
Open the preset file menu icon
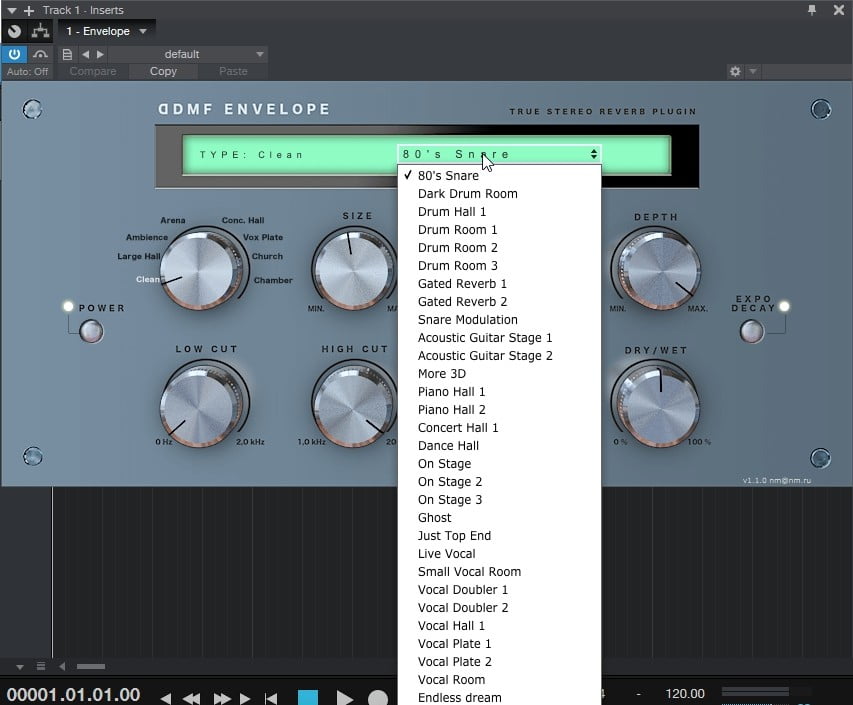pyautogui.click(x=67, y=54)
